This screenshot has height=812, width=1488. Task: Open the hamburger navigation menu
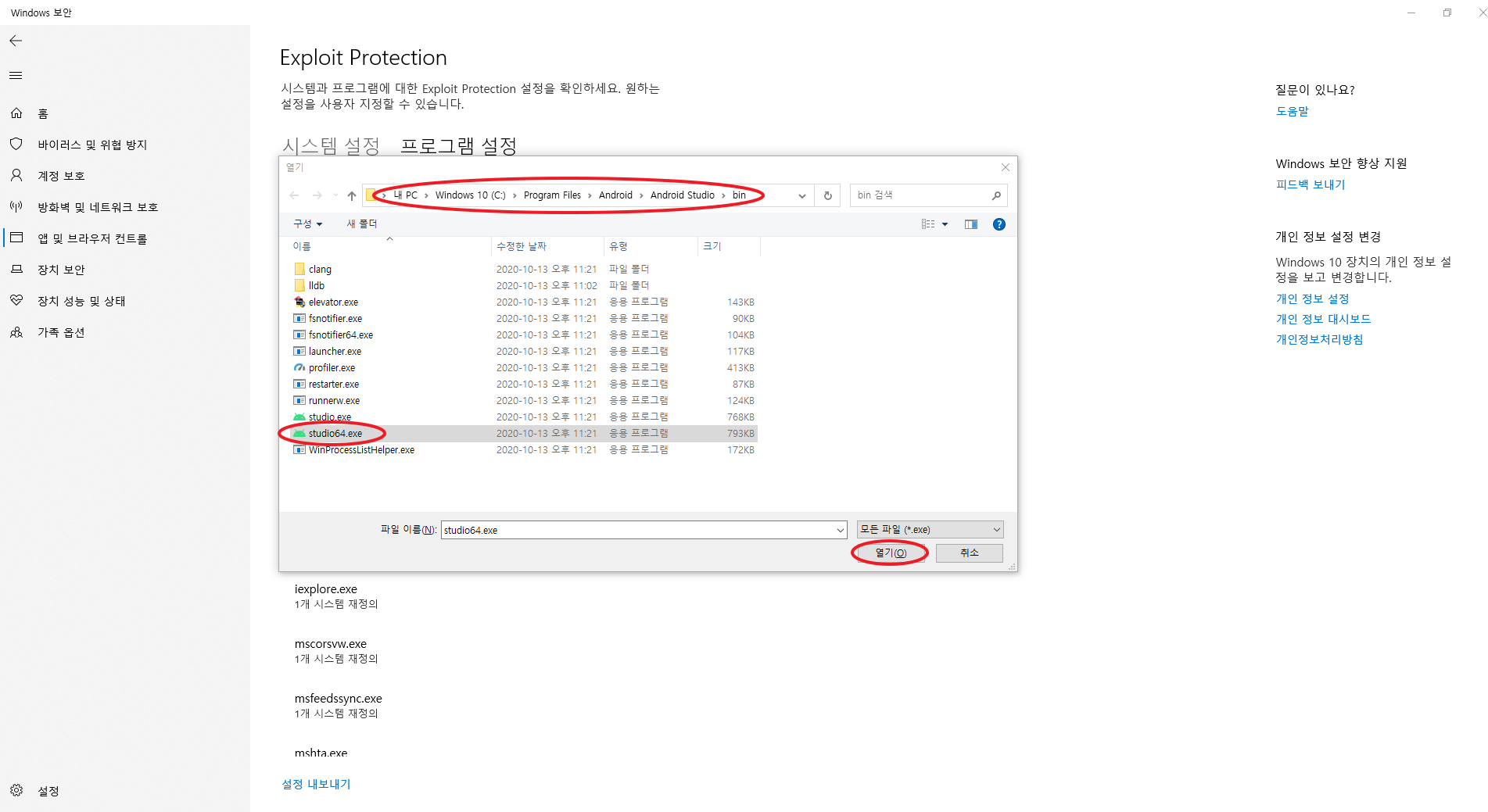point(16,76)
